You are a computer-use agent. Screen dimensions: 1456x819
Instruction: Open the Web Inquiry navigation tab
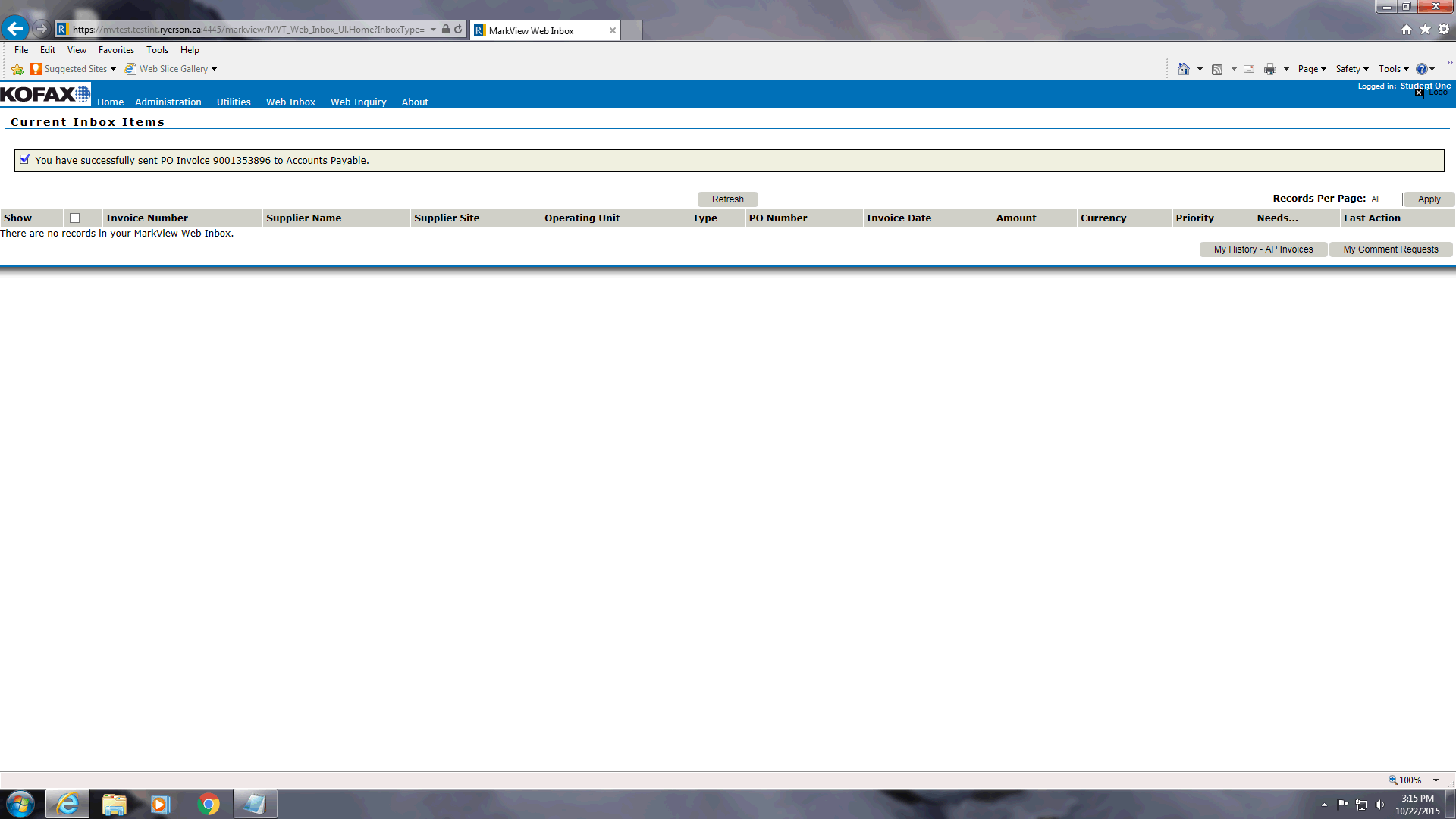358,102
